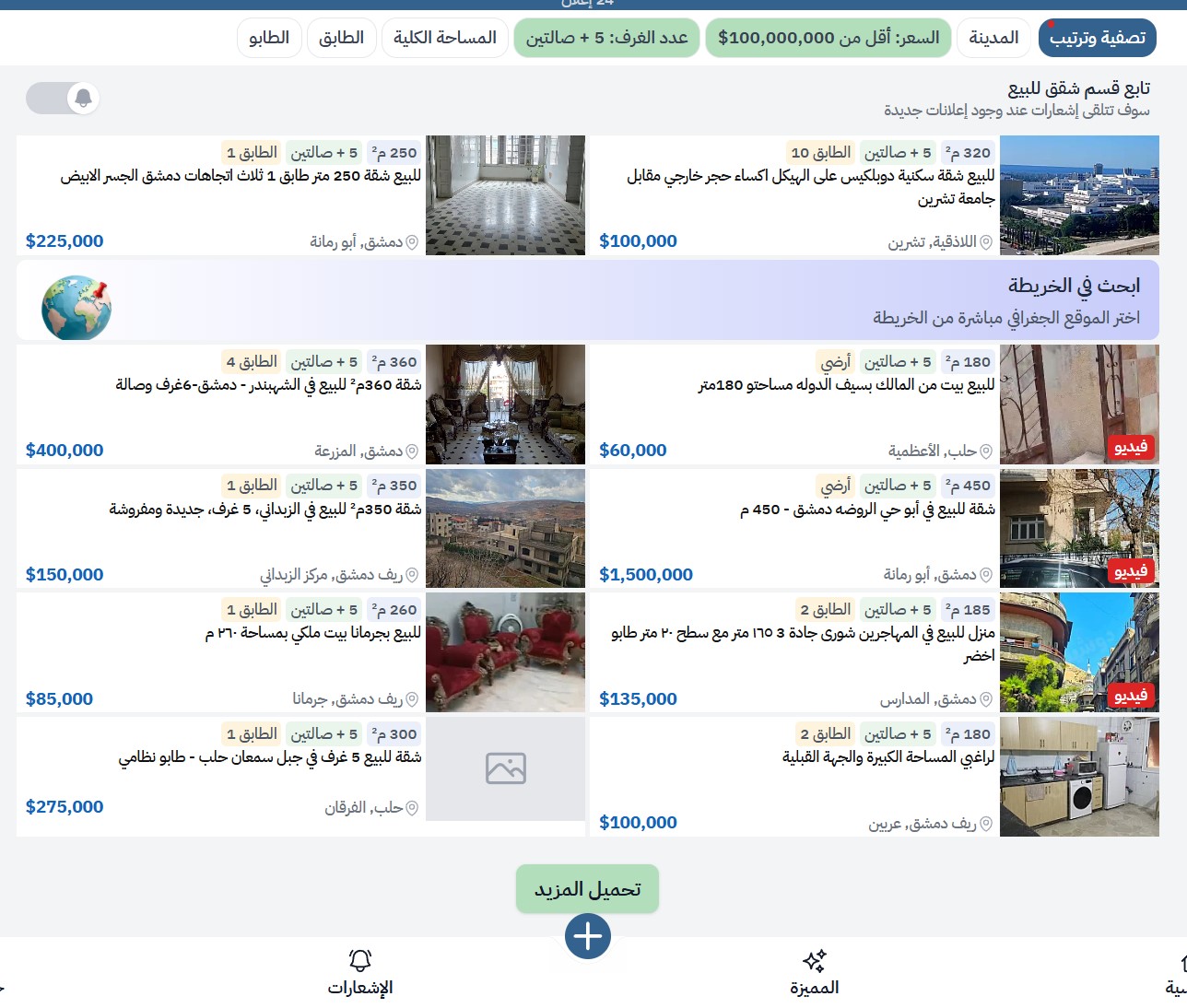The height and width of the screenshot is (1008, 1187).
Task: Open thumbnail of 350 m² الزبداني apartment
Action: (x=505, y=529)
